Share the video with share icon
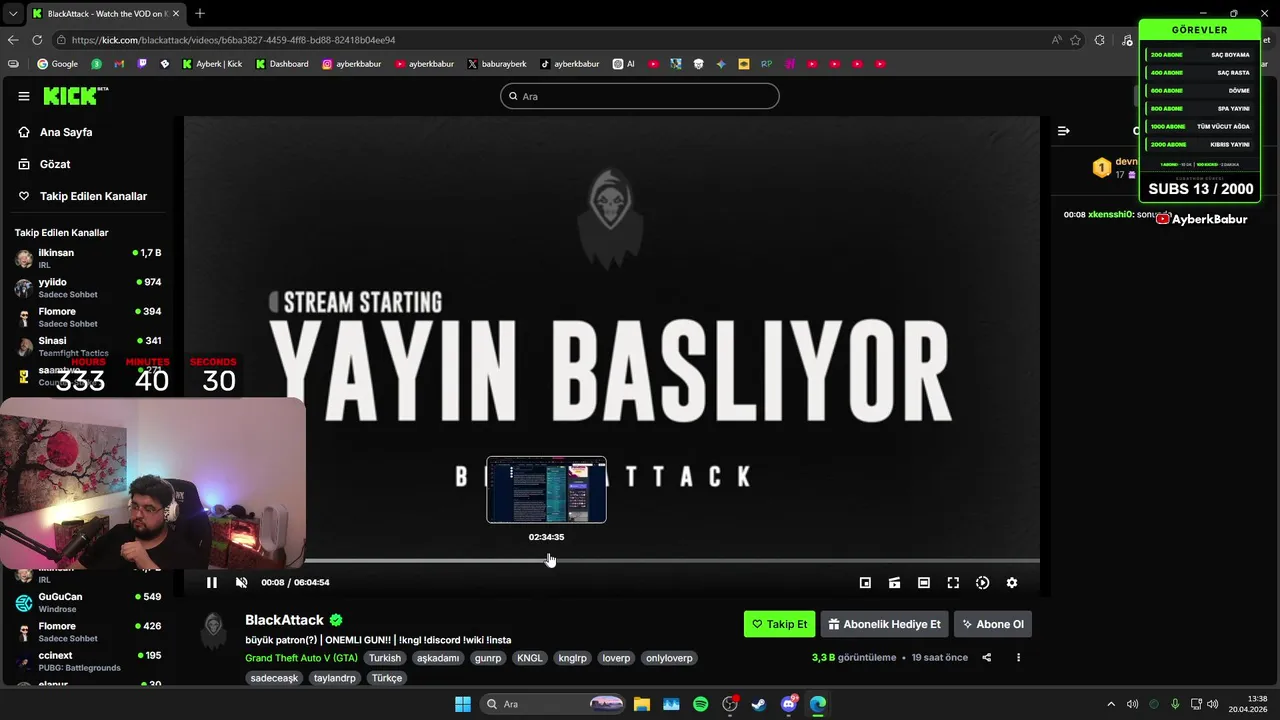1280x720 pixels. [x=987, y=658]
